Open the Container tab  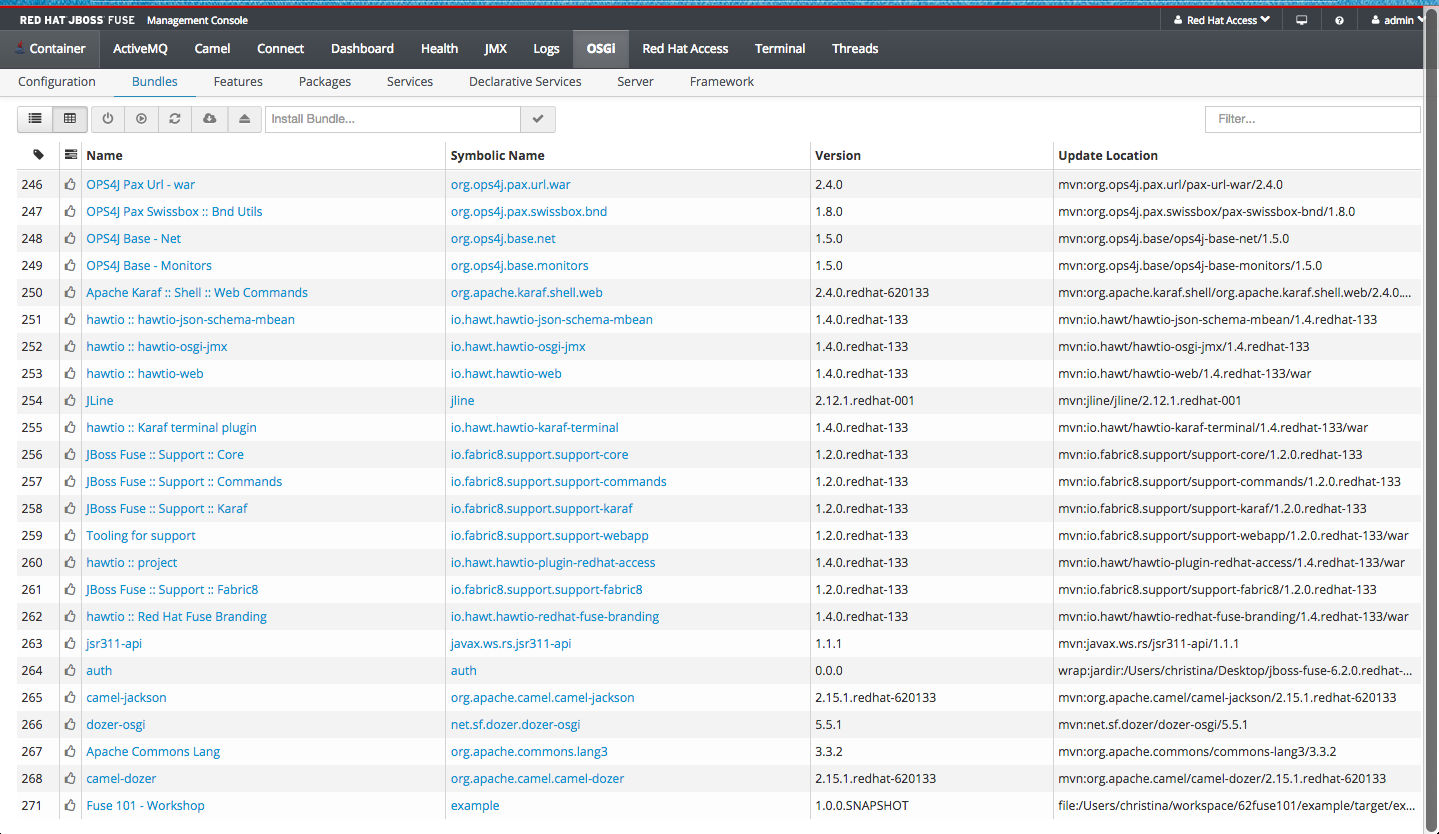(x=50, y=48)
